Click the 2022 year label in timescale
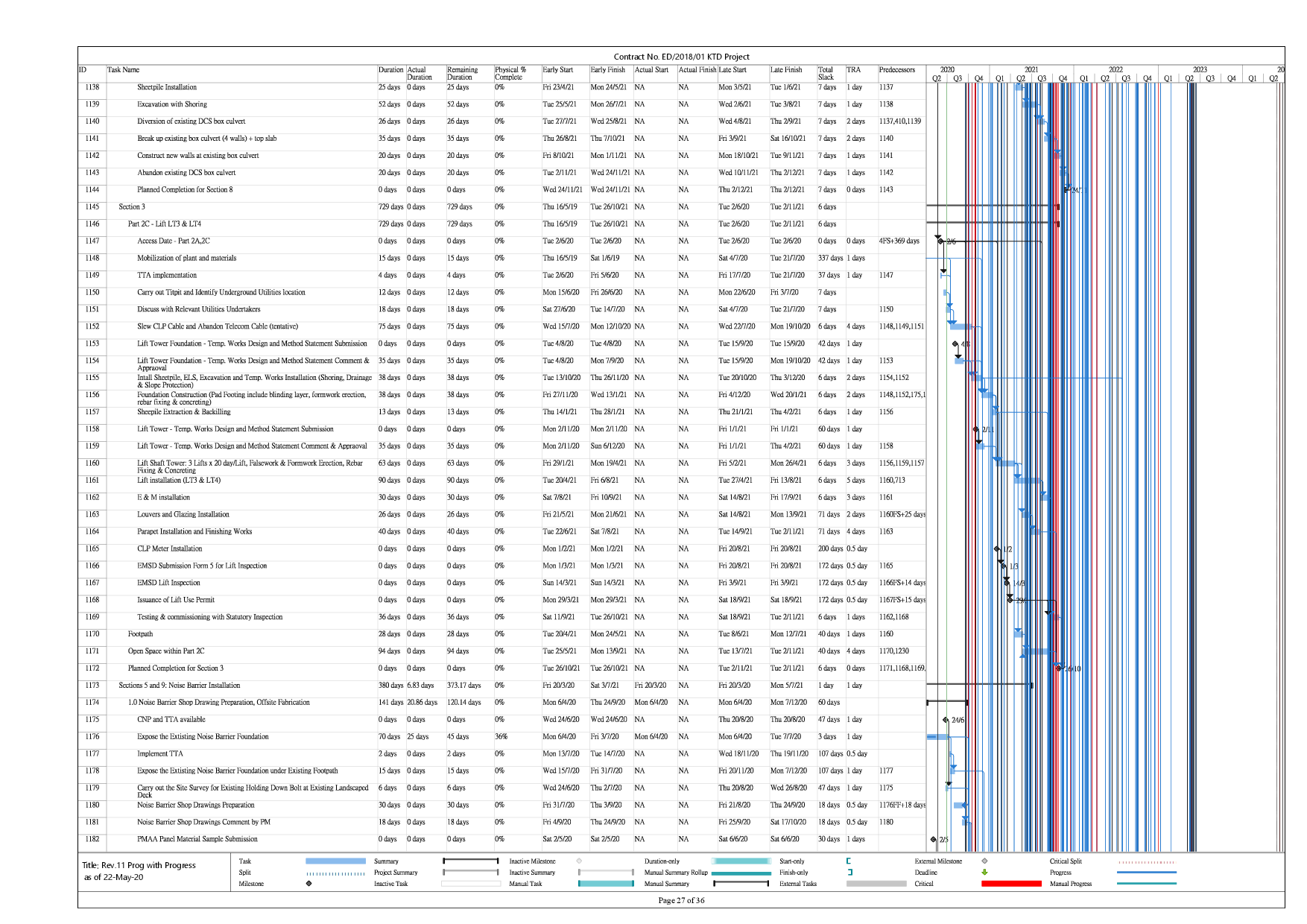1307x924 pixels. pos(1115,70)
